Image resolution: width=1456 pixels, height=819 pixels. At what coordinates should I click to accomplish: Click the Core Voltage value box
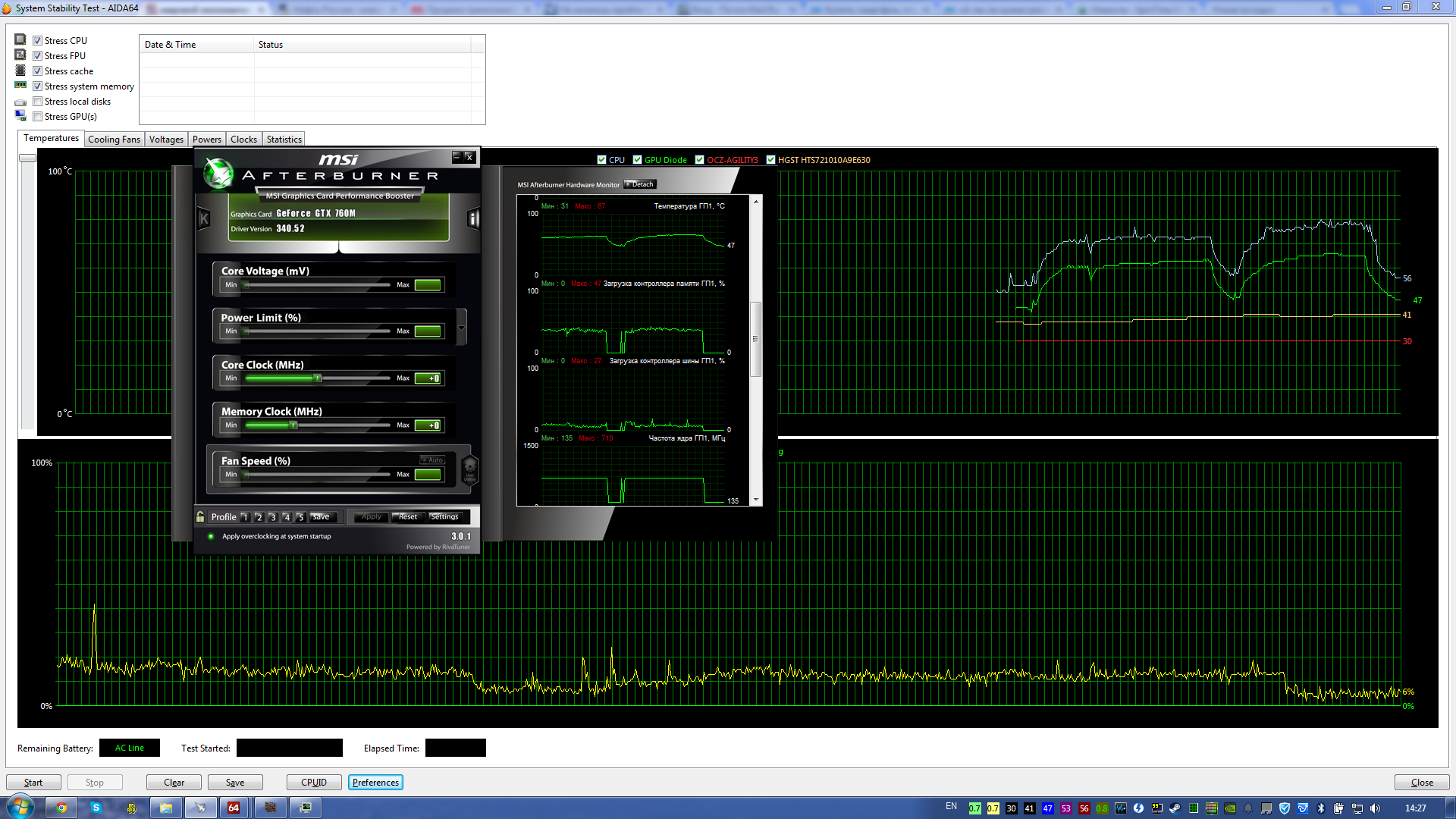click(428, 285)
